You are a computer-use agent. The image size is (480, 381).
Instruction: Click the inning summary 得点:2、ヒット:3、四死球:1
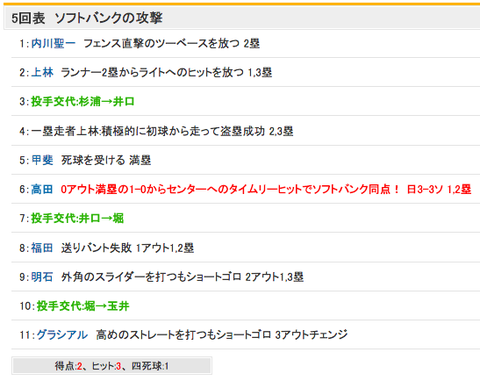click(112, 366)
